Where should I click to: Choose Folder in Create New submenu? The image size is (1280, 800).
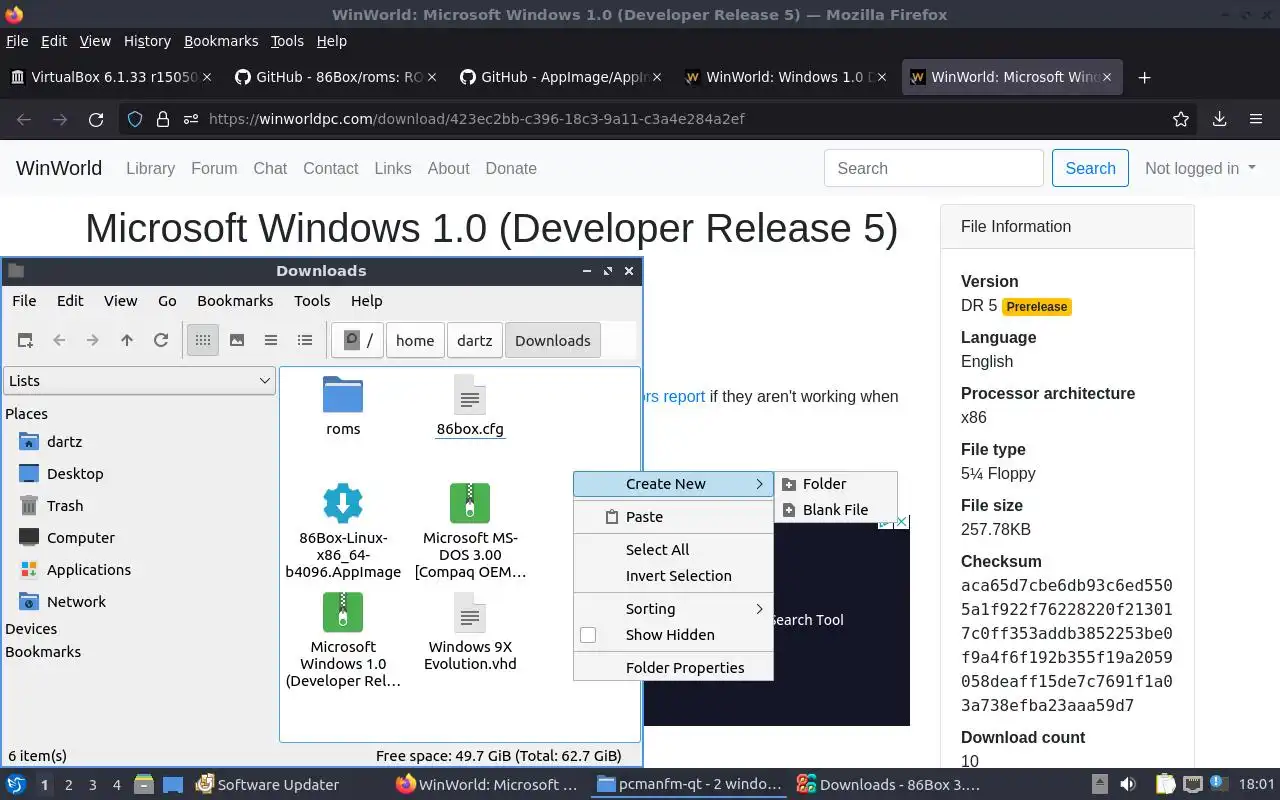click(x=836, y=483)
